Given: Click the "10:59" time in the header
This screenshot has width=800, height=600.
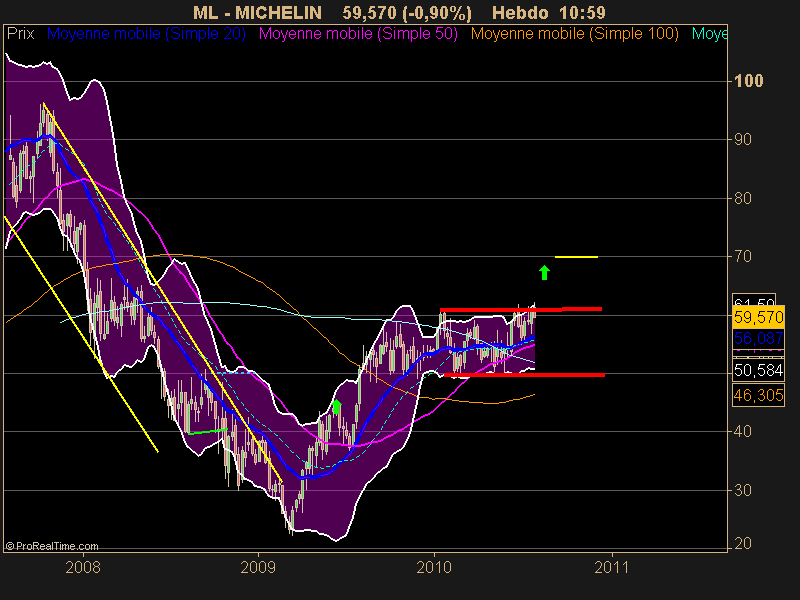Looking at the screenshot, I should [582, 12].
